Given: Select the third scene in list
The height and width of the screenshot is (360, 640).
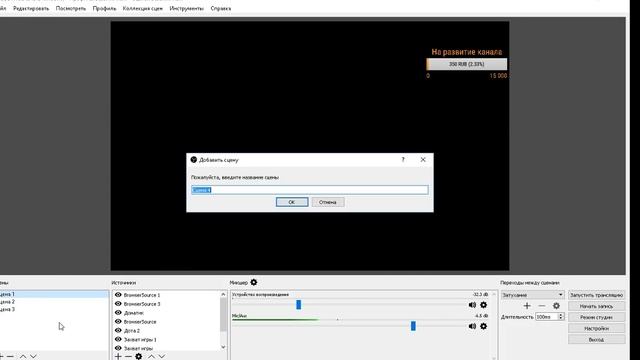Looking at the screenshot, I should coord(54,309).
